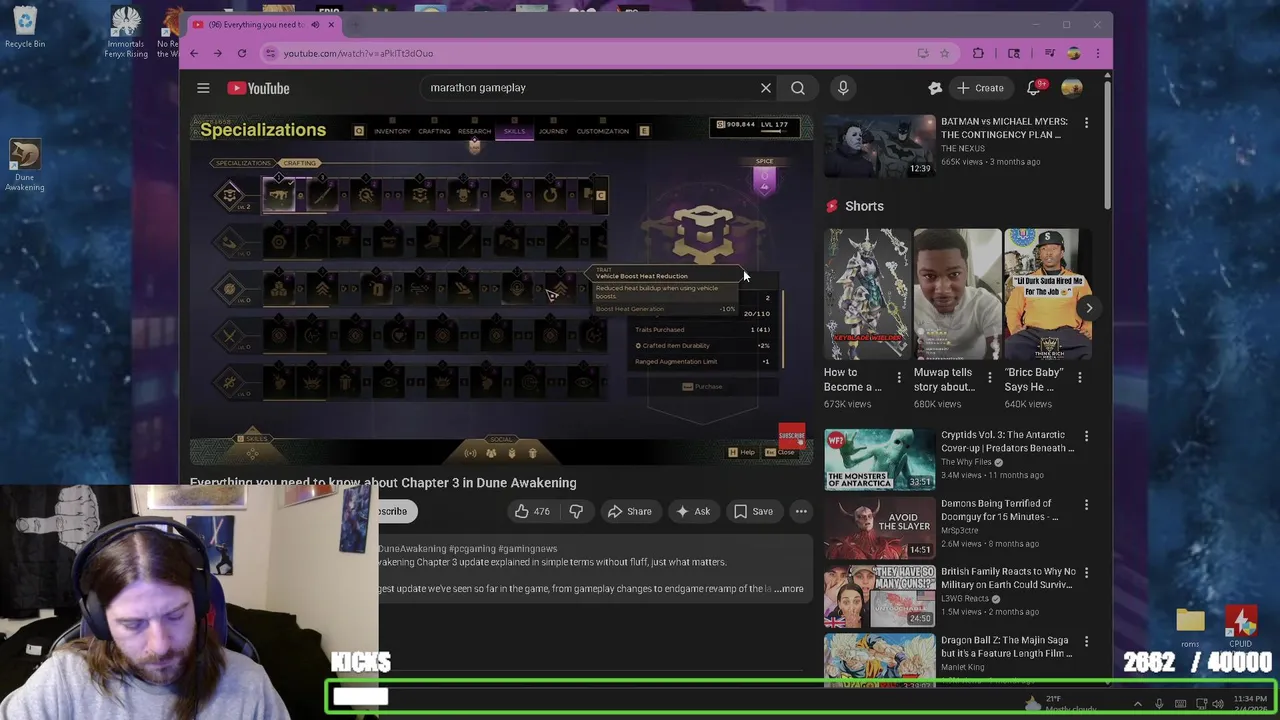Open YouTube account avatar menu

tap(1071, 88)
